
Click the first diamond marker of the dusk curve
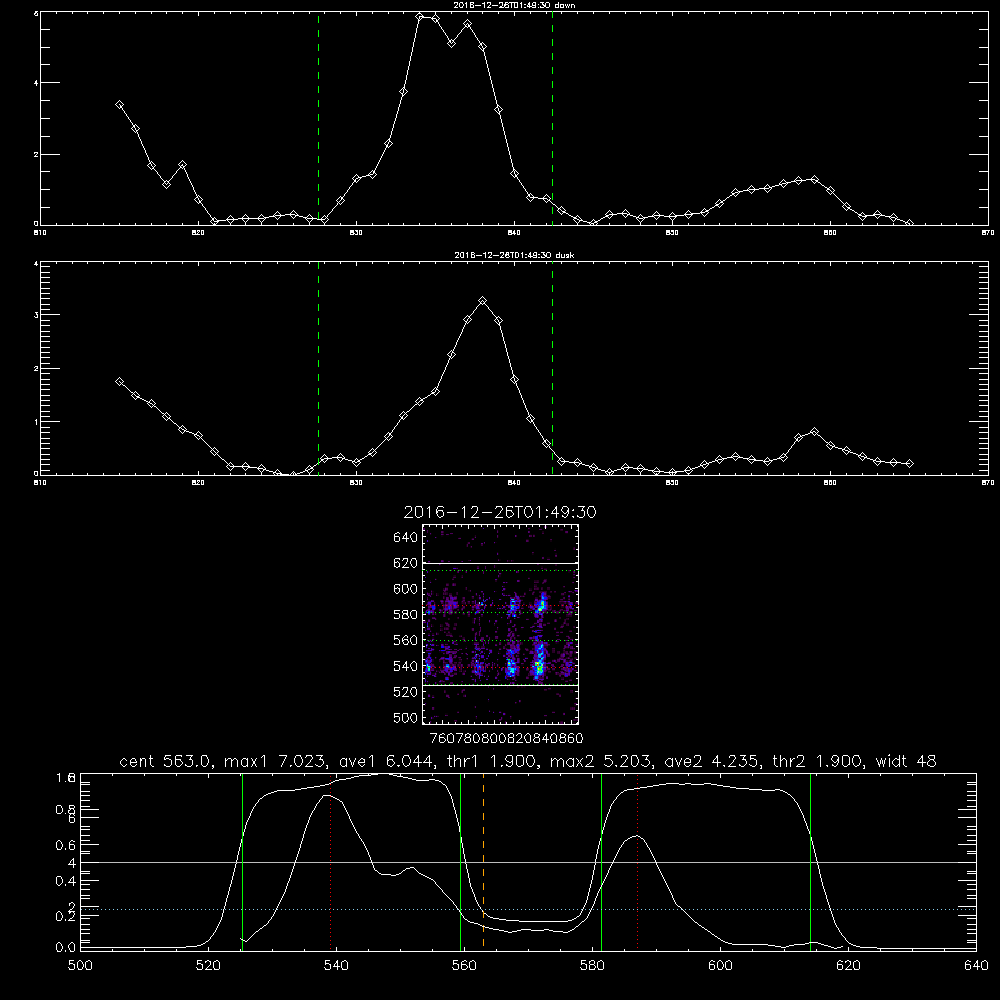point(119,381)
